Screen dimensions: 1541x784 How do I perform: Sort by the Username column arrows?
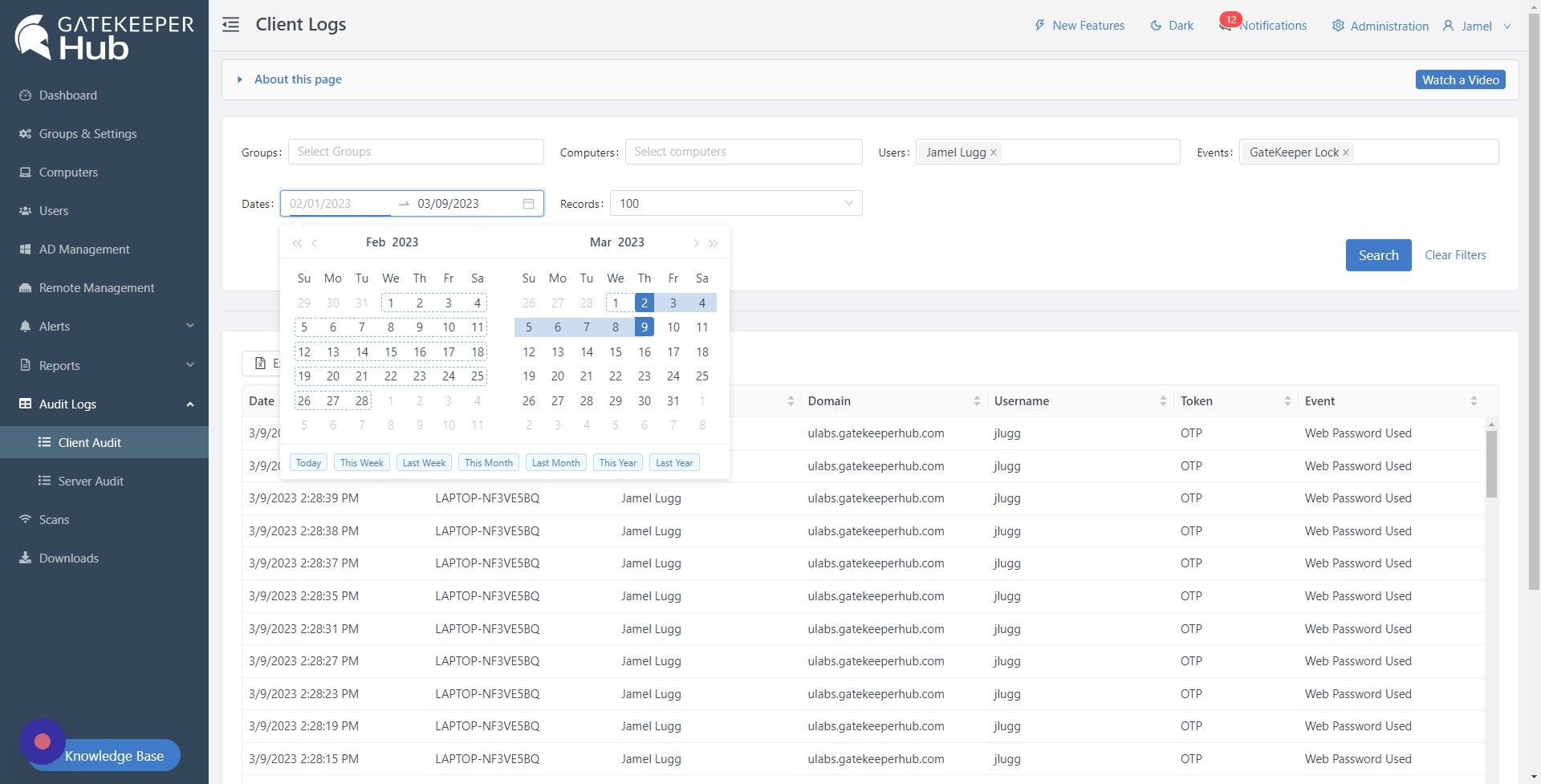1163,401
